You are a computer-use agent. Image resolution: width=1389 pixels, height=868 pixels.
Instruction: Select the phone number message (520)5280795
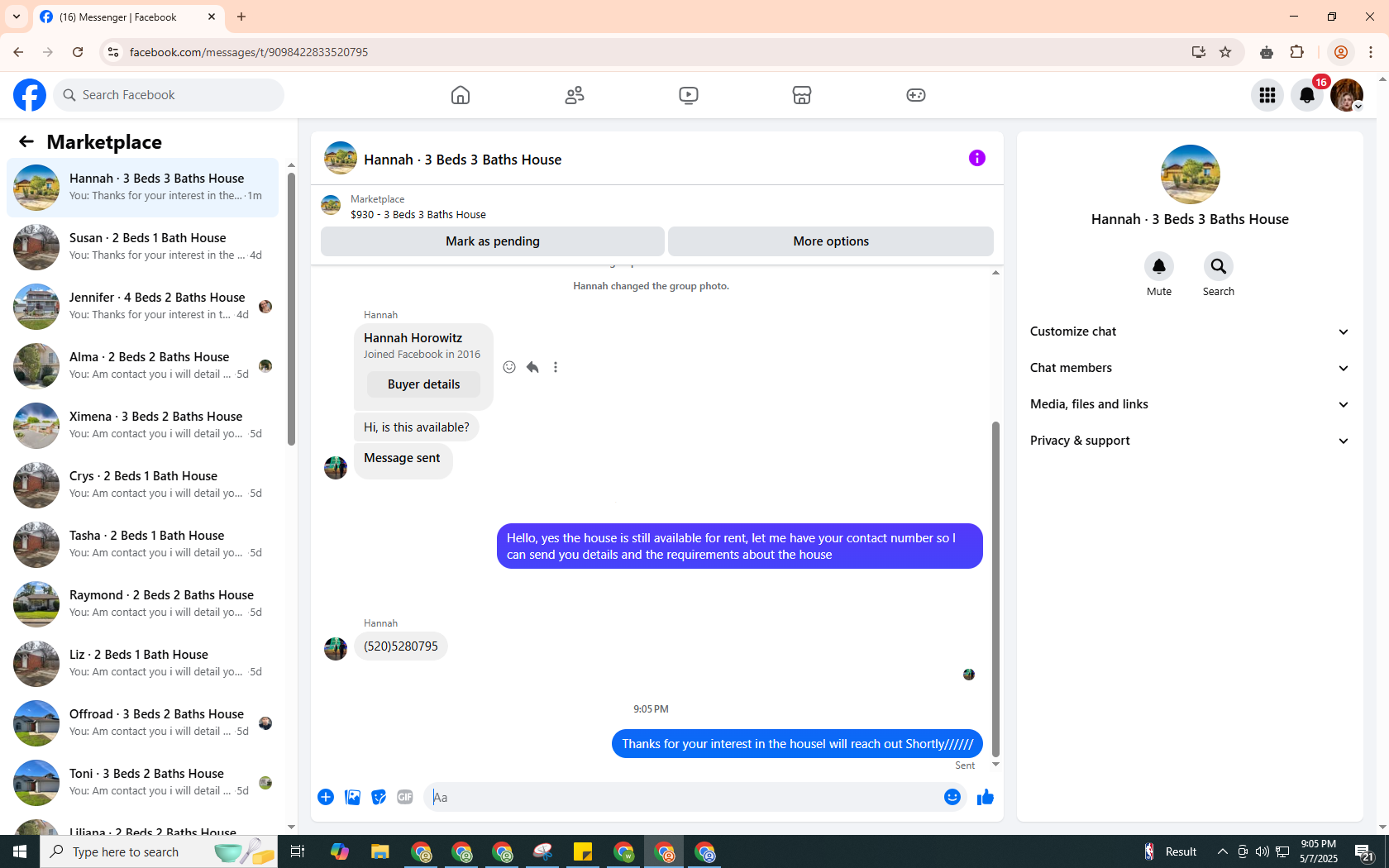(401, 646)
